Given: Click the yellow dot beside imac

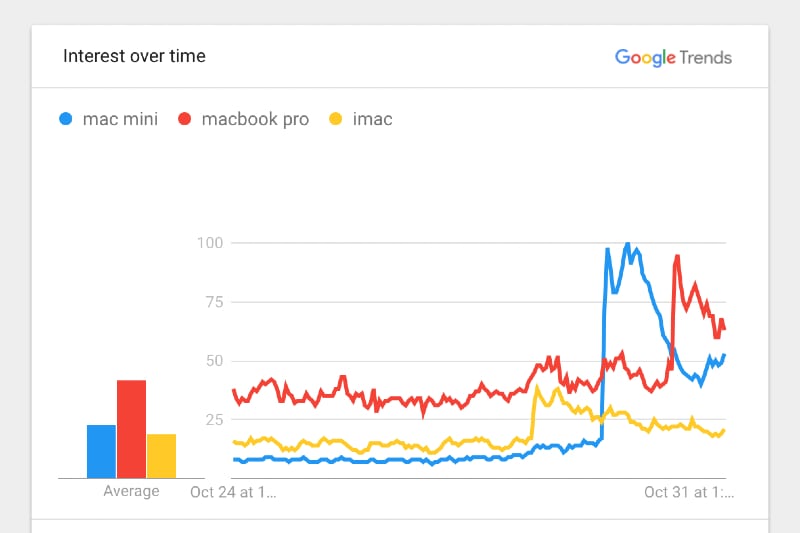Looking at the screenshot, I should [336, 119].
